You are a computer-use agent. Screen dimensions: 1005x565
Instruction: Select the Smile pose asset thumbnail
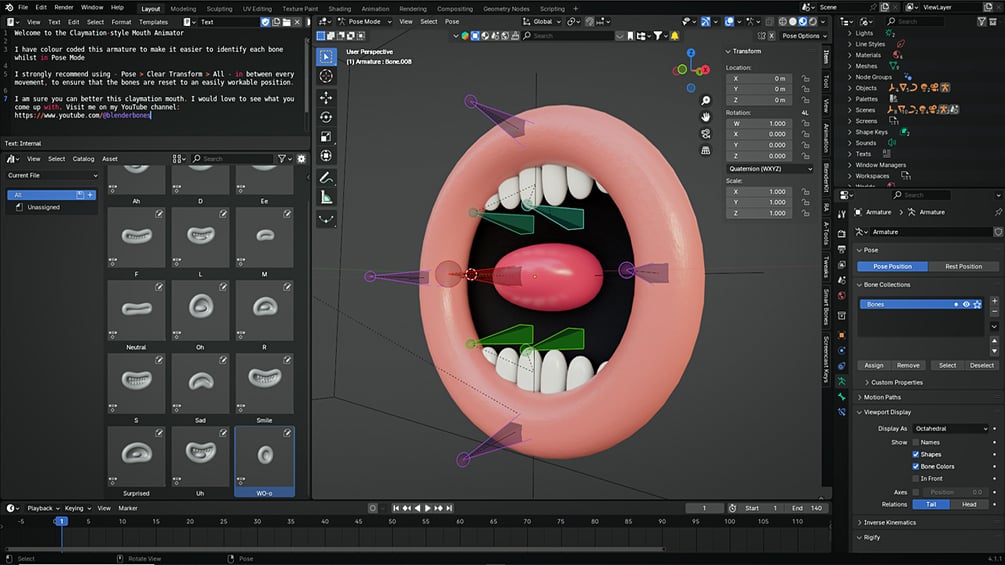[x=265, y=384]
